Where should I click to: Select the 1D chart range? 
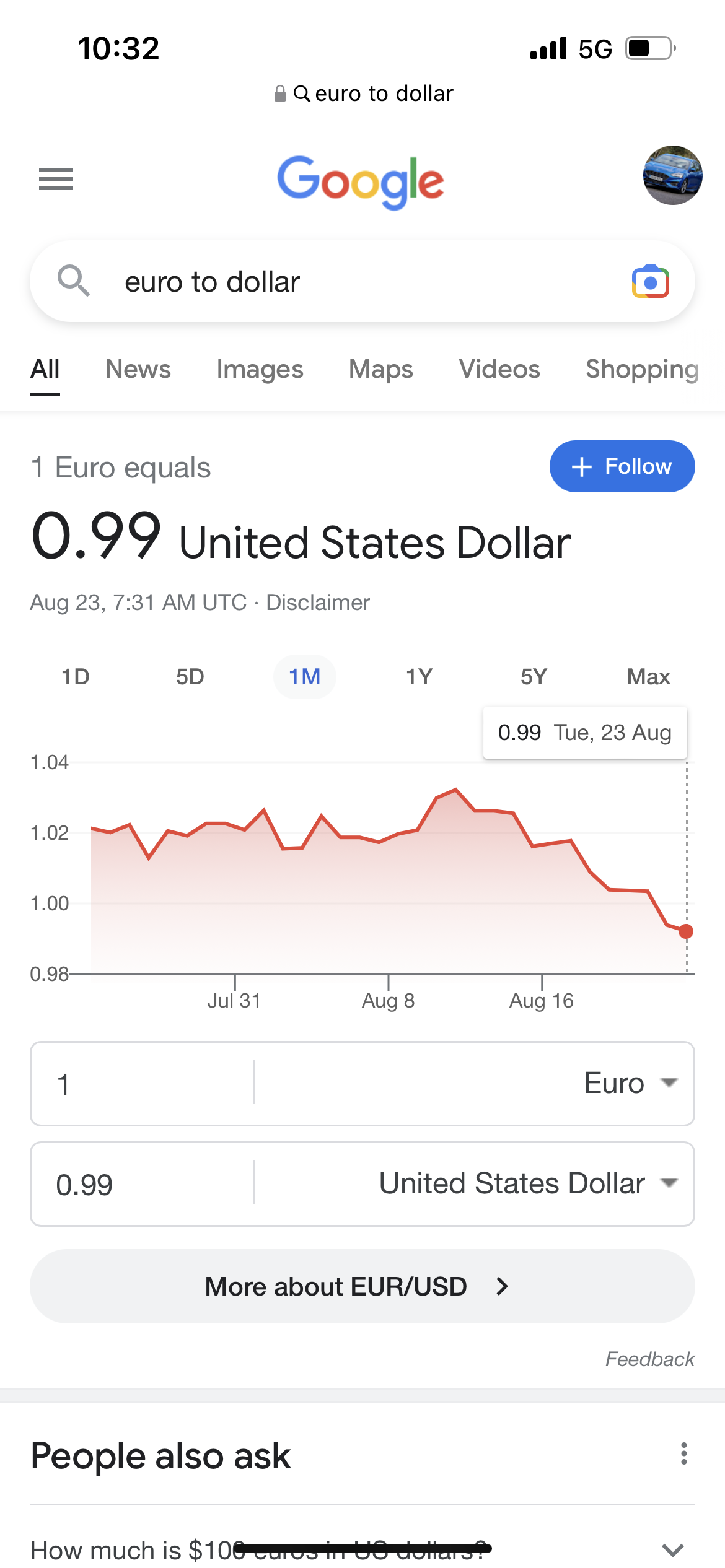pos(76,677)
